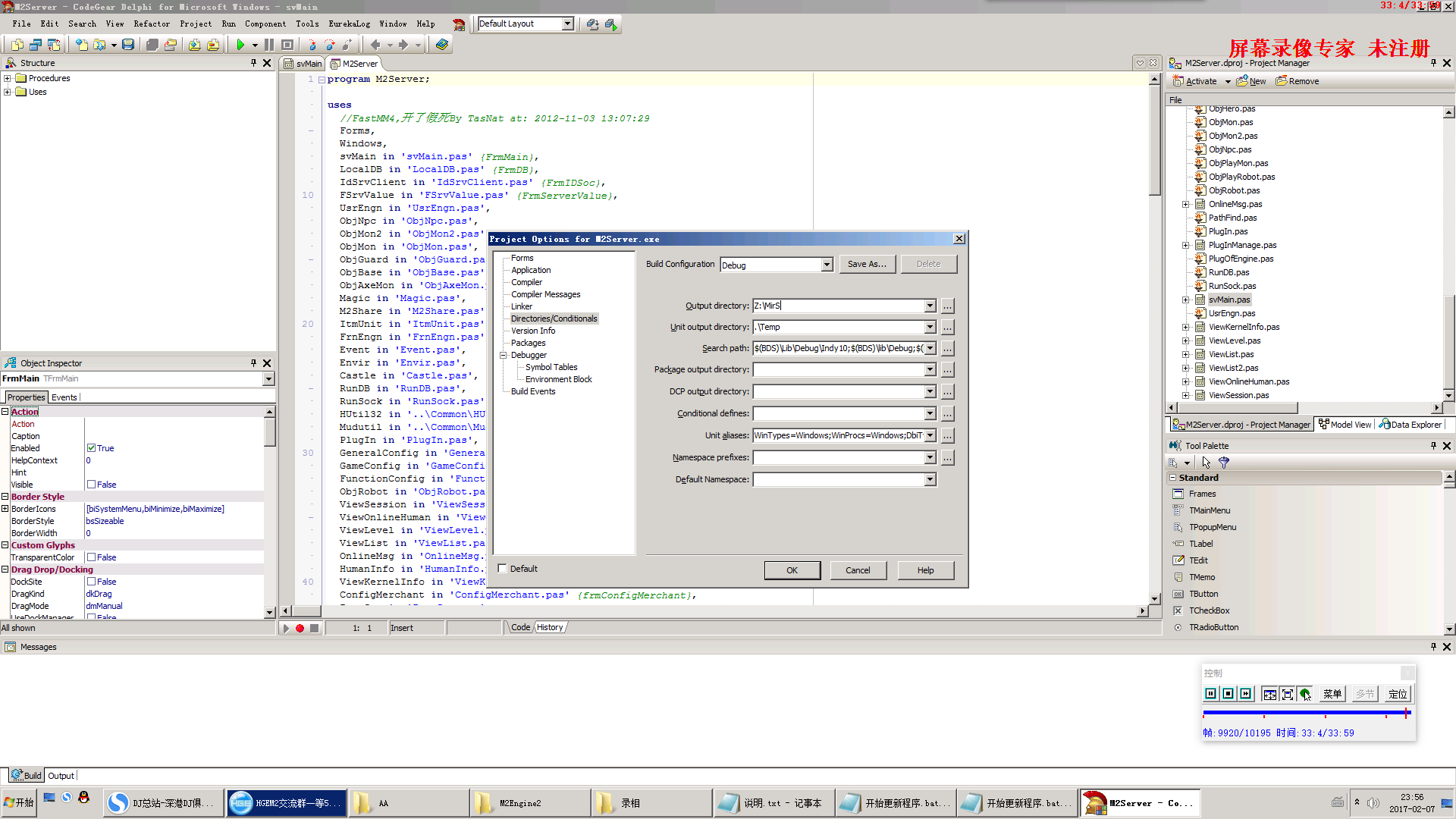Collapse the Debugger node in options tree
The width and height of the screenshot is (1456, 819).
503,355
